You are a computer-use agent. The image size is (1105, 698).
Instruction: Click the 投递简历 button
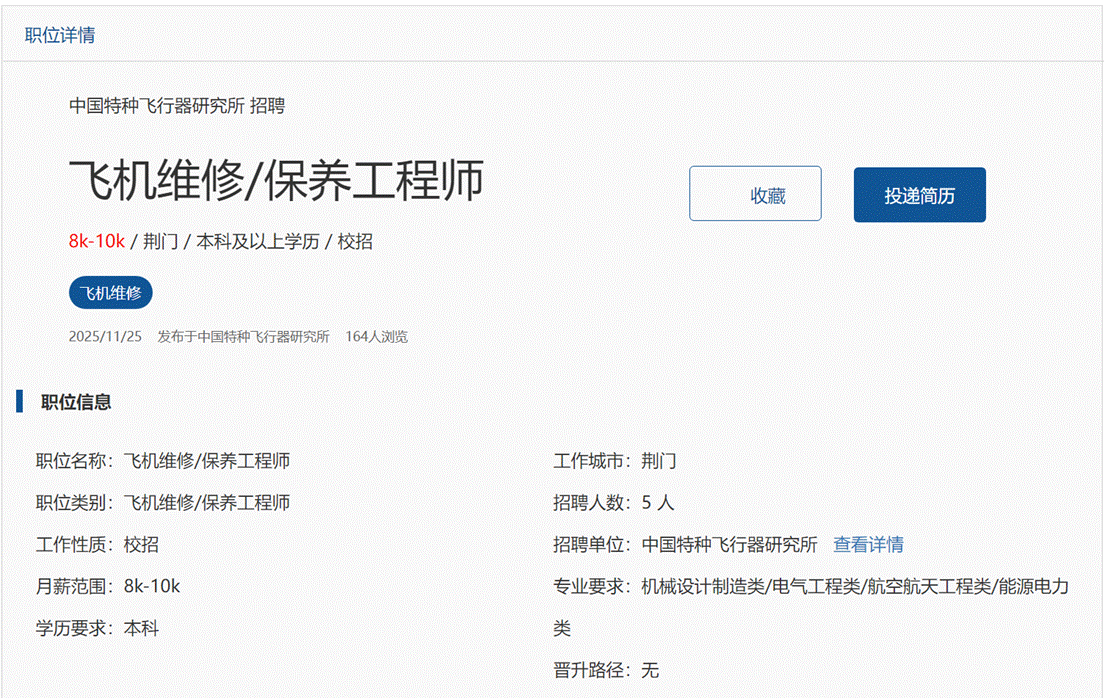919,195
